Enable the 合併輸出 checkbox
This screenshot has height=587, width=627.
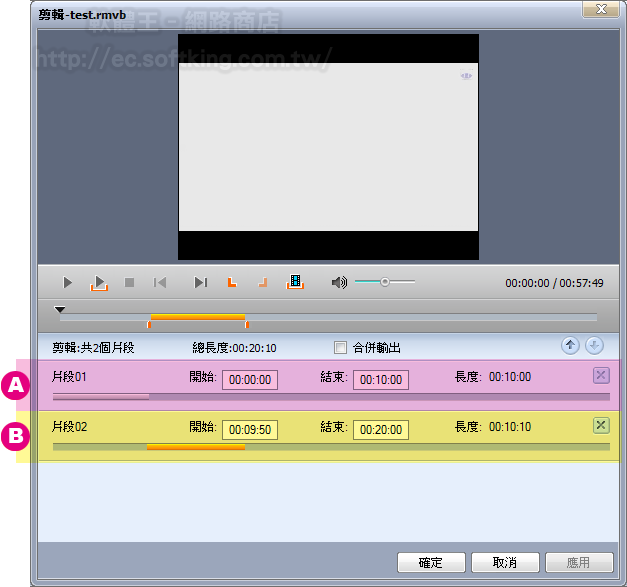(340, 348)
